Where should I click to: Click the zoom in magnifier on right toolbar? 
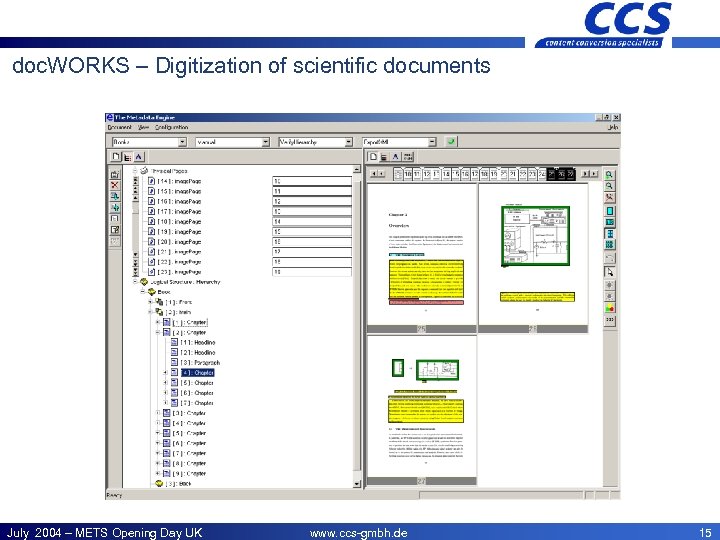pos(609,174)
